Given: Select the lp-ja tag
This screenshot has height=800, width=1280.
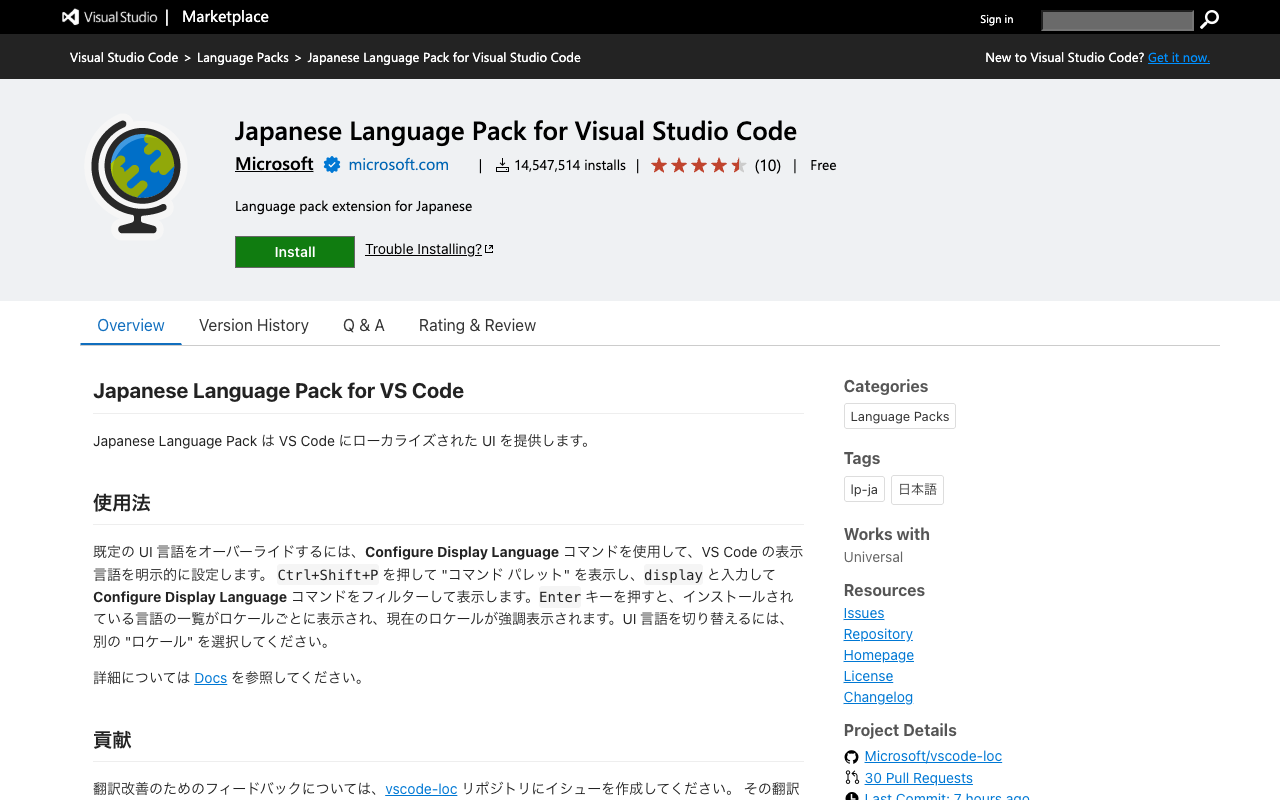Looking at the screenshot, I should 864,489.
